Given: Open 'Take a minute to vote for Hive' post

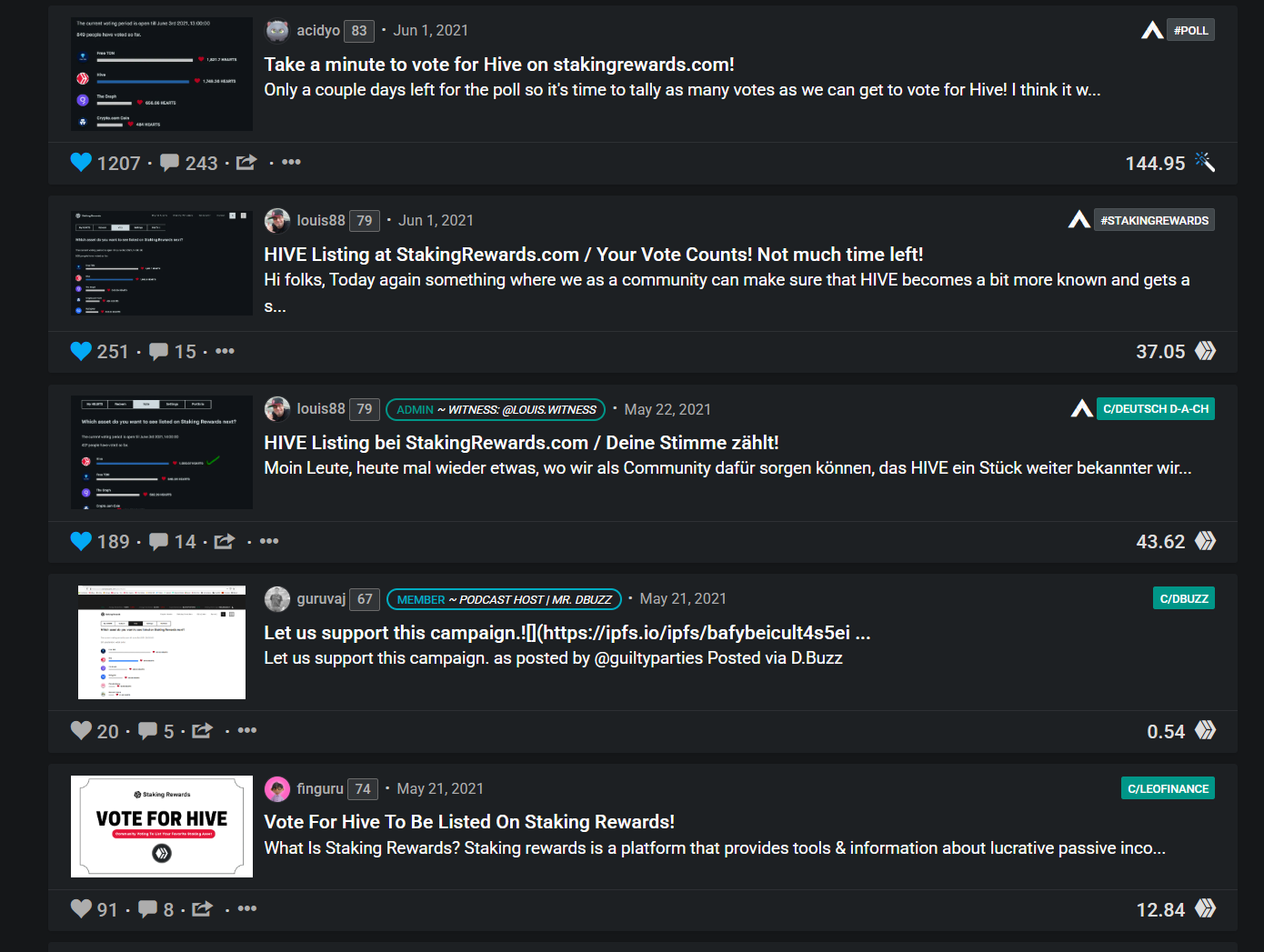Looking at the screenshot, I should tap(499, 65).
